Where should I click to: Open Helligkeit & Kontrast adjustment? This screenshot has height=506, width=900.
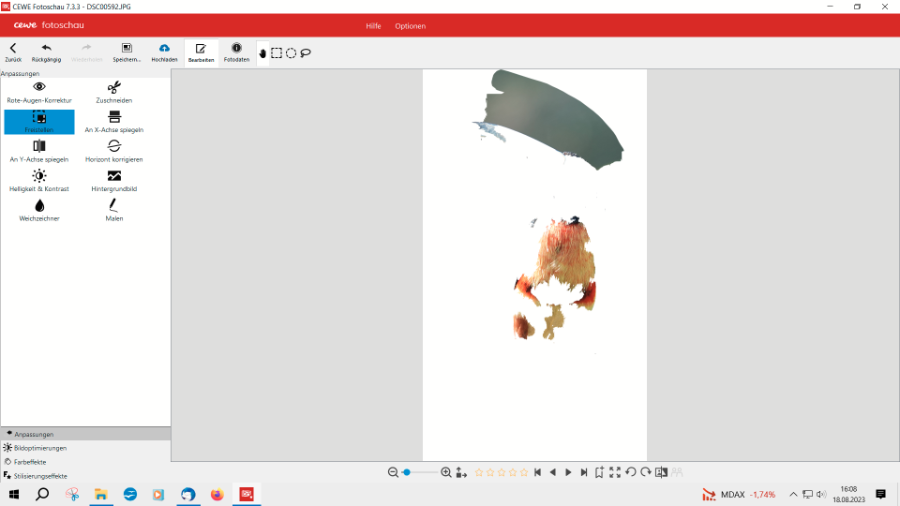coord(39,181)
